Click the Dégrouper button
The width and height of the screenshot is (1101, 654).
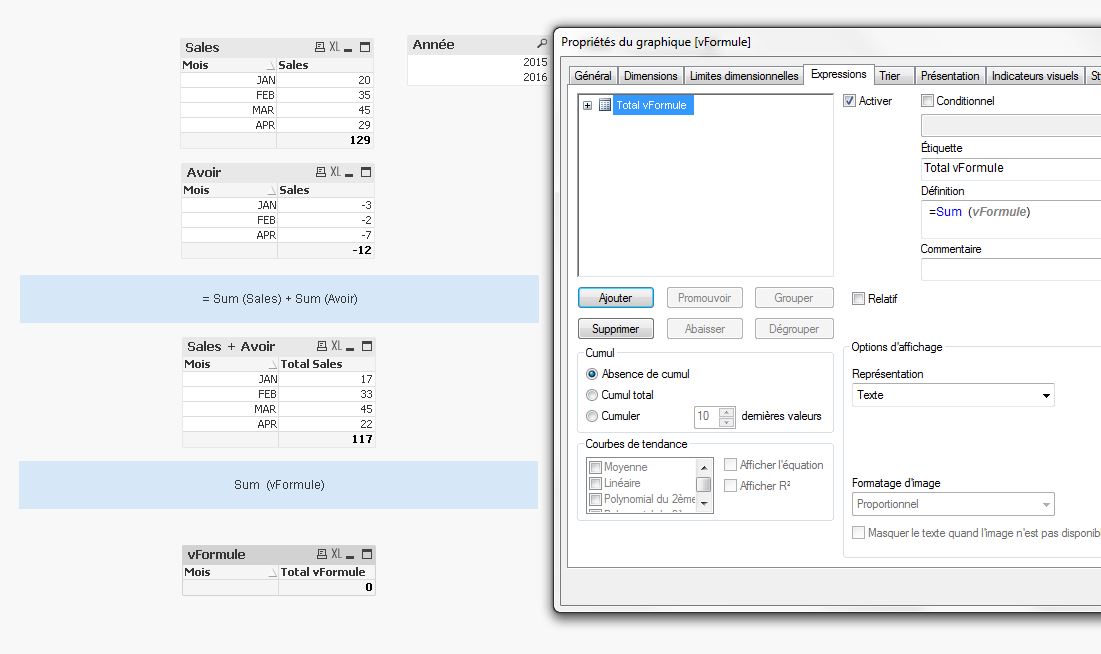(793, 329)
